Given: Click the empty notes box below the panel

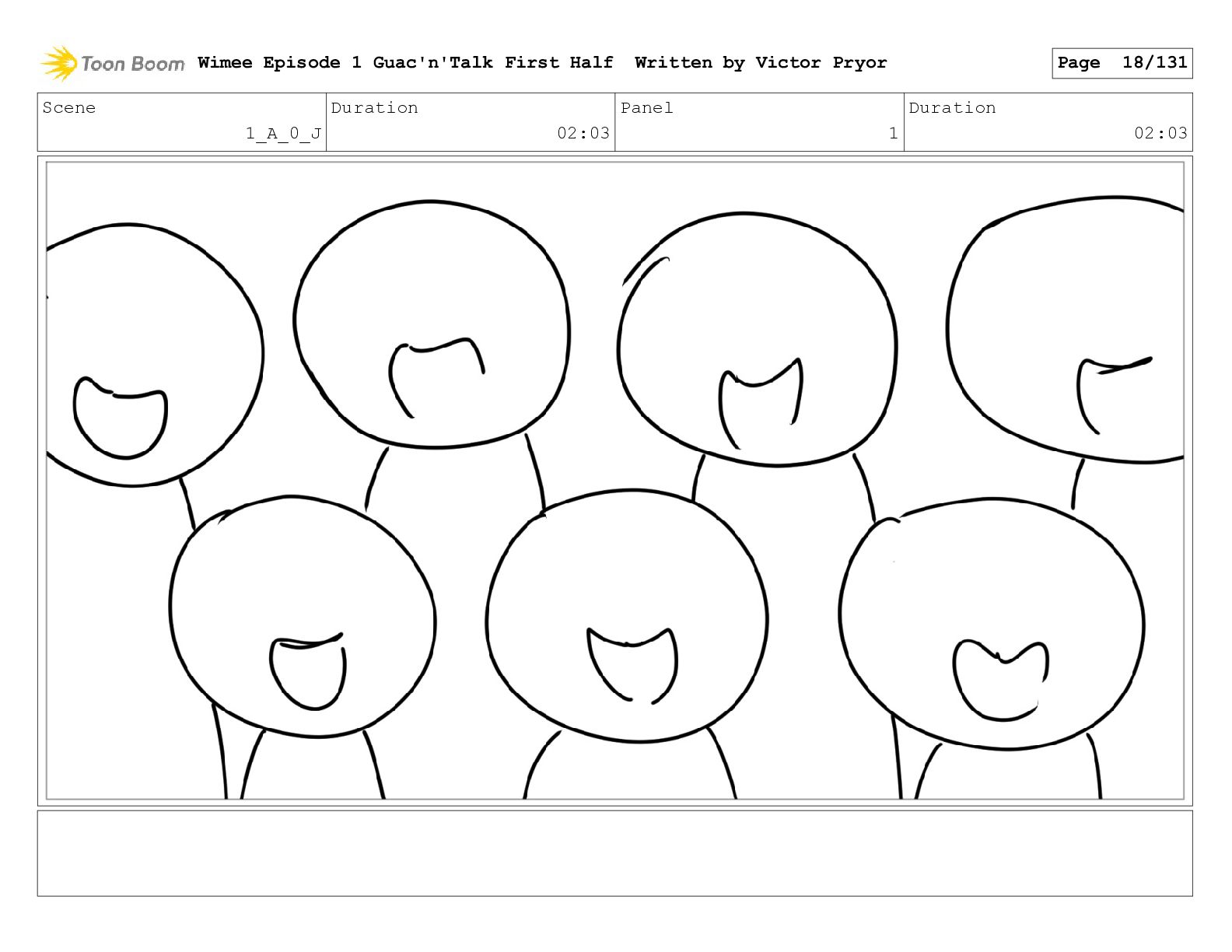Looking at the screenshot, I should (x=615, y=853).
